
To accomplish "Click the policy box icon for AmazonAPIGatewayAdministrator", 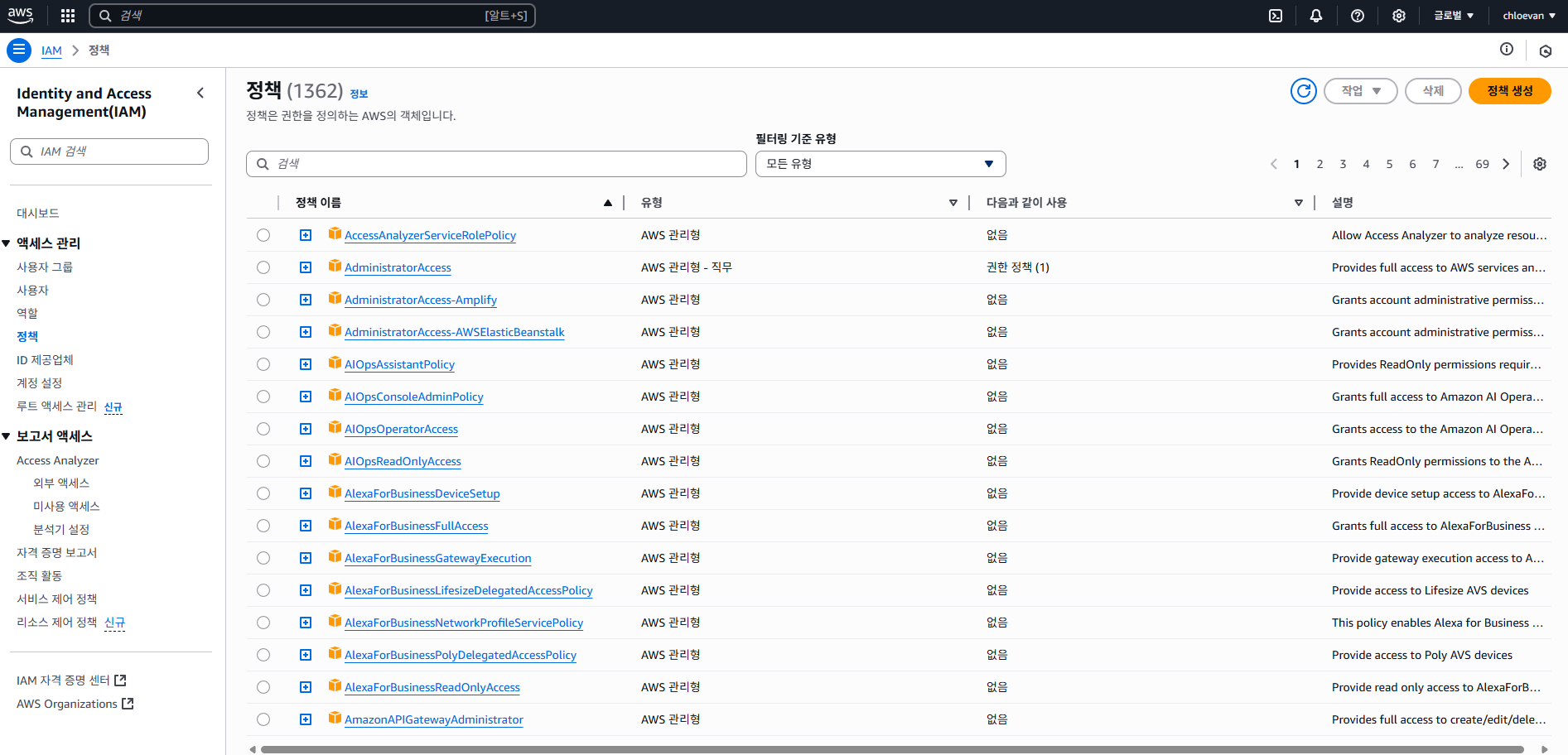I will coord(335,718).
